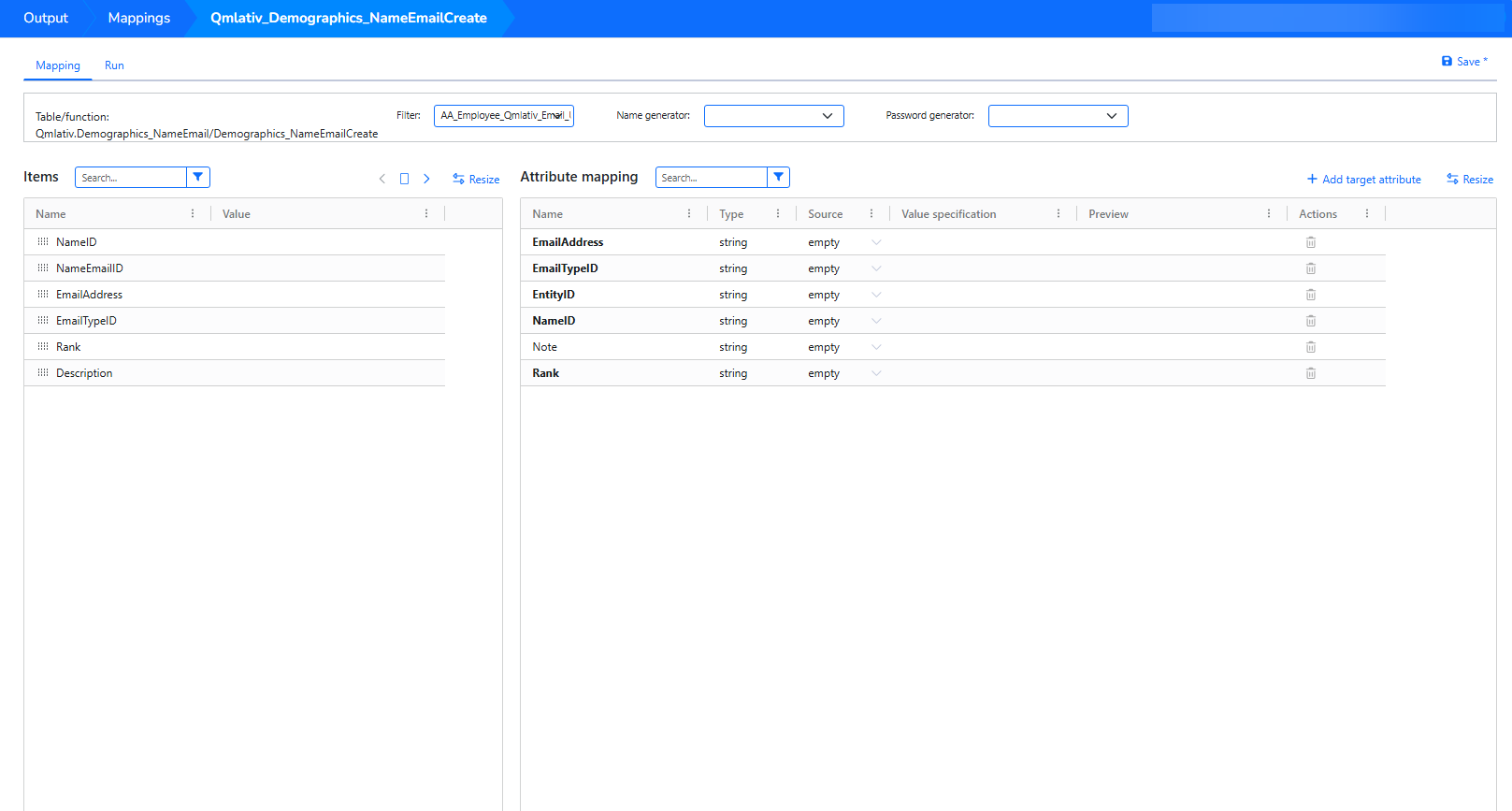
Task: Expand Source dropdown for EntityID row
Action: [876, 295]
